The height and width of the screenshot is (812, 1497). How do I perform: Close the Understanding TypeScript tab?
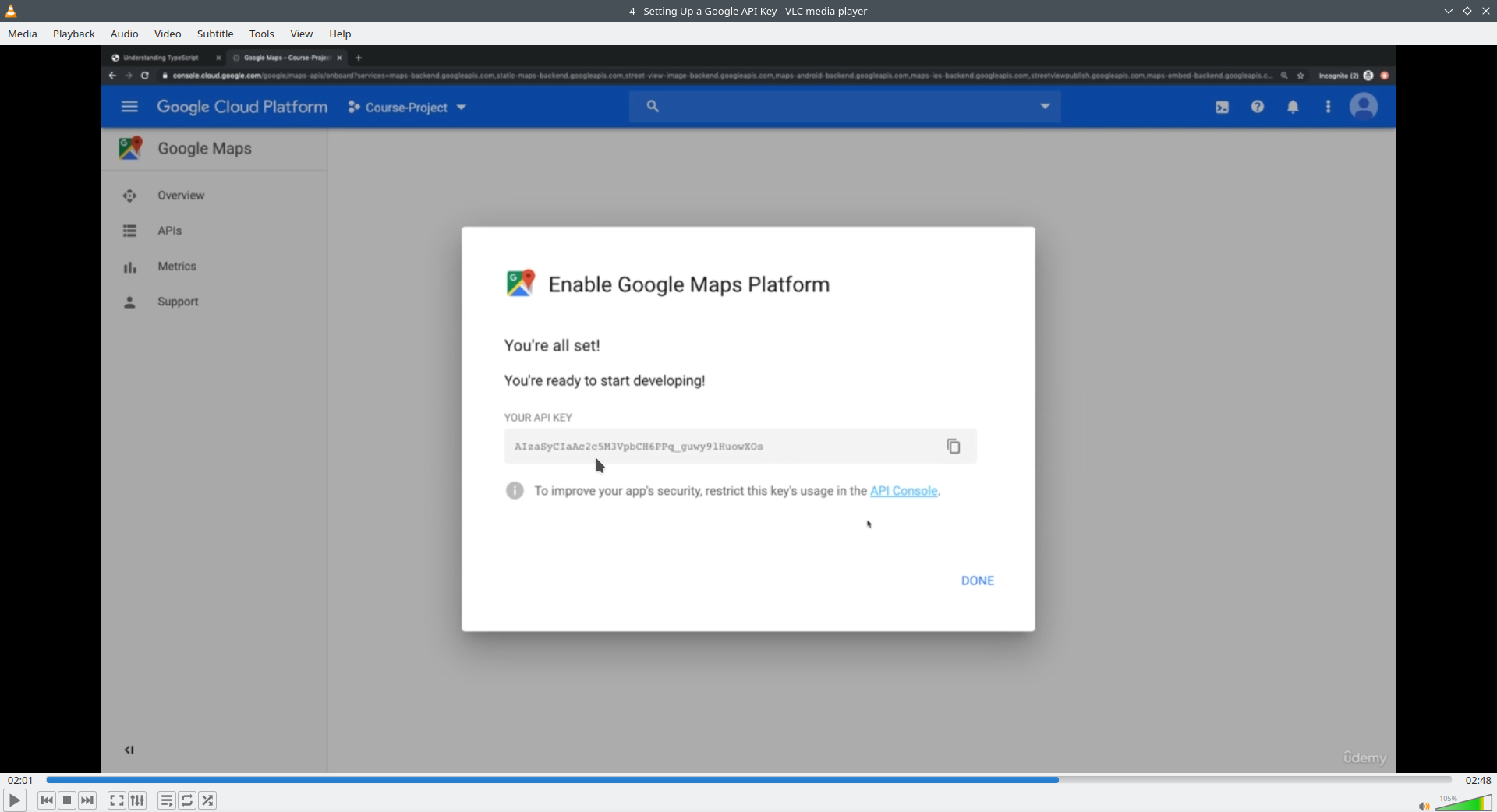pyautogui.click(x=218, y=58)
